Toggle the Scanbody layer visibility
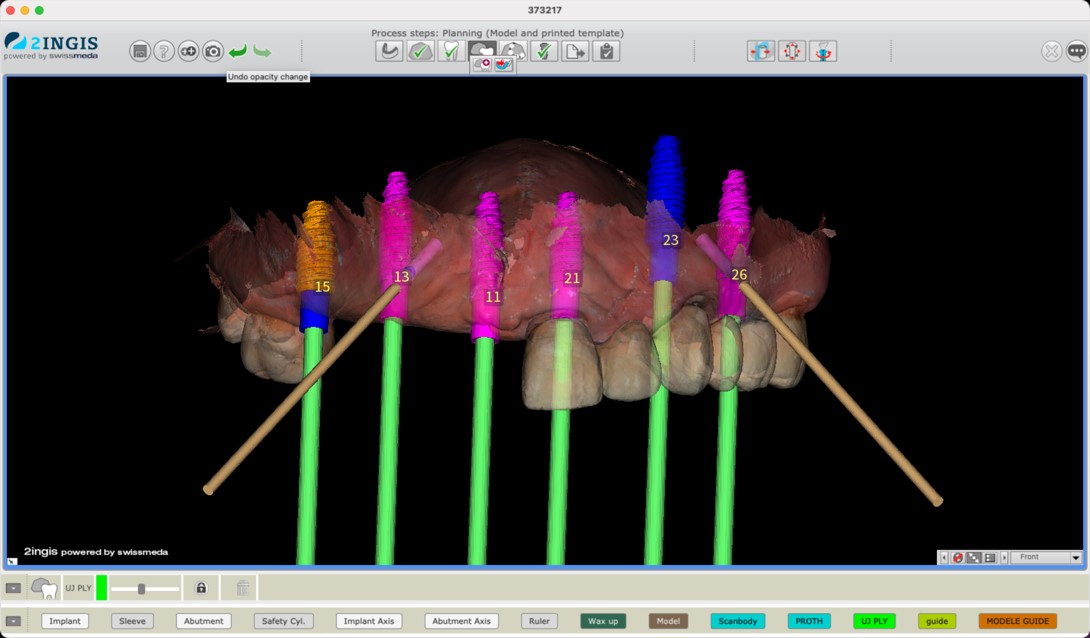Screen dimensions: 1090x638 pos(738,621)
